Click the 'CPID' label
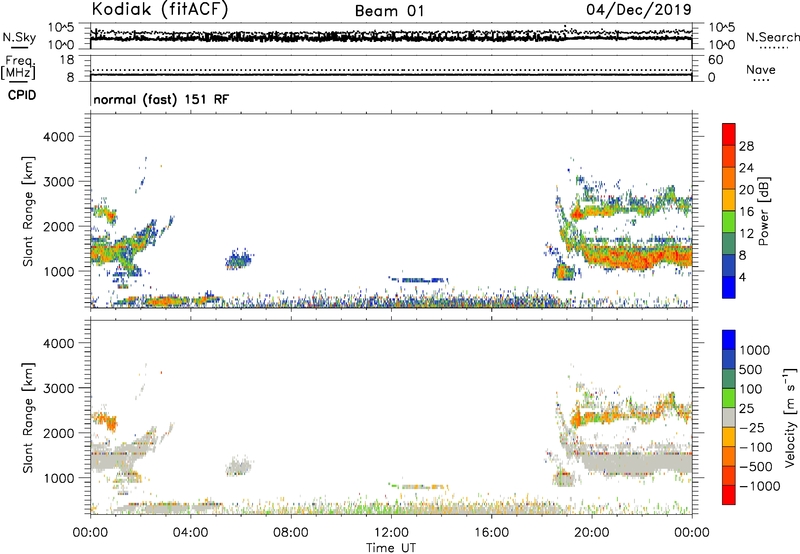 point(22,95)
